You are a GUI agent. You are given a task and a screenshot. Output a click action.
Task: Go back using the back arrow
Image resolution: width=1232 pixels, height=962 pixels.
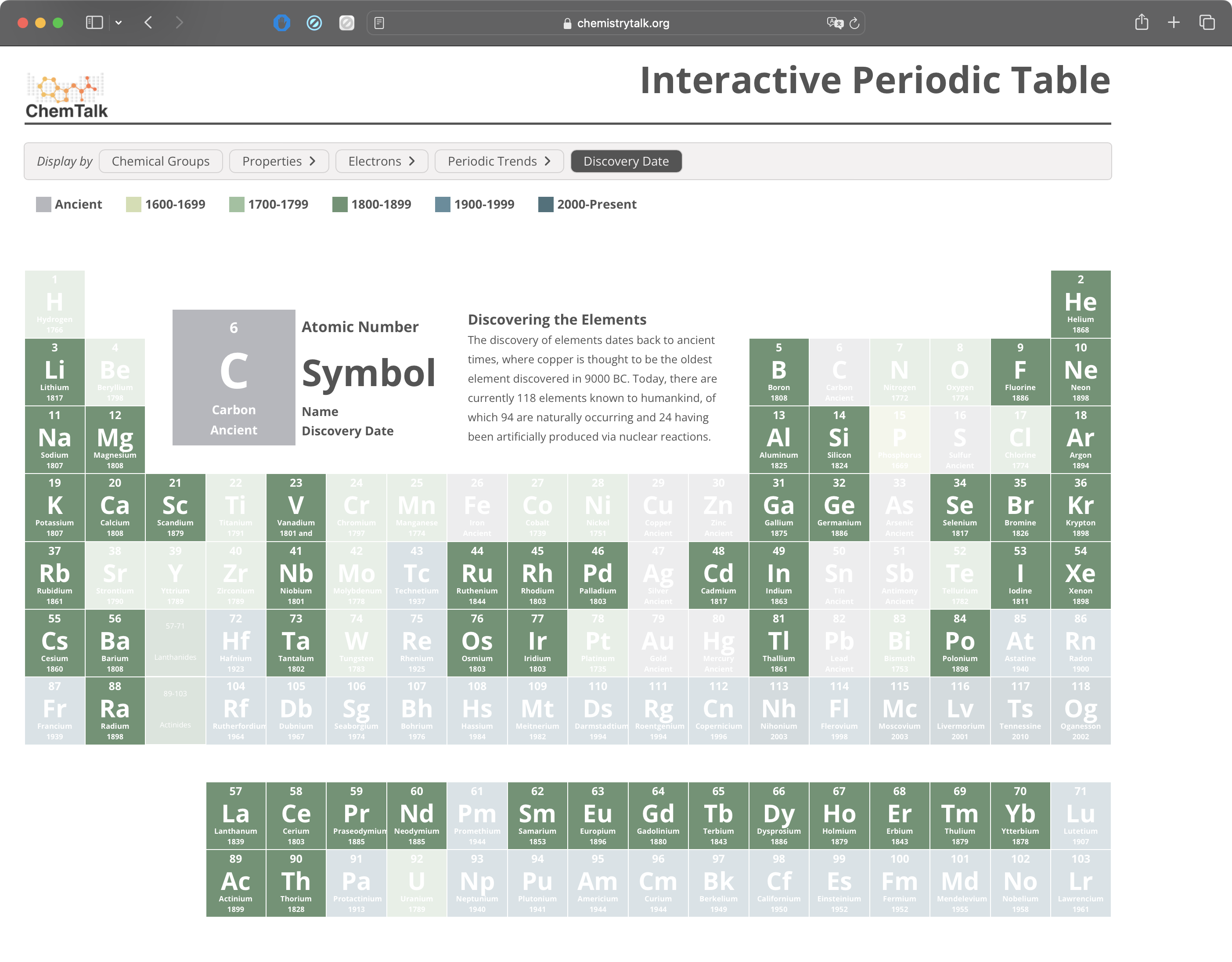pos(148,22)
